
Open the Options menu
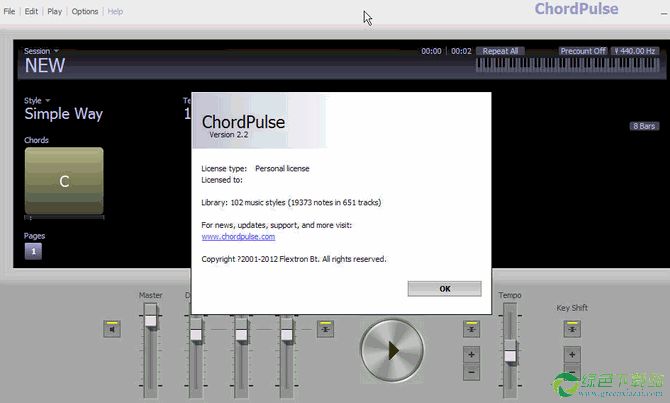click(85, 12)
